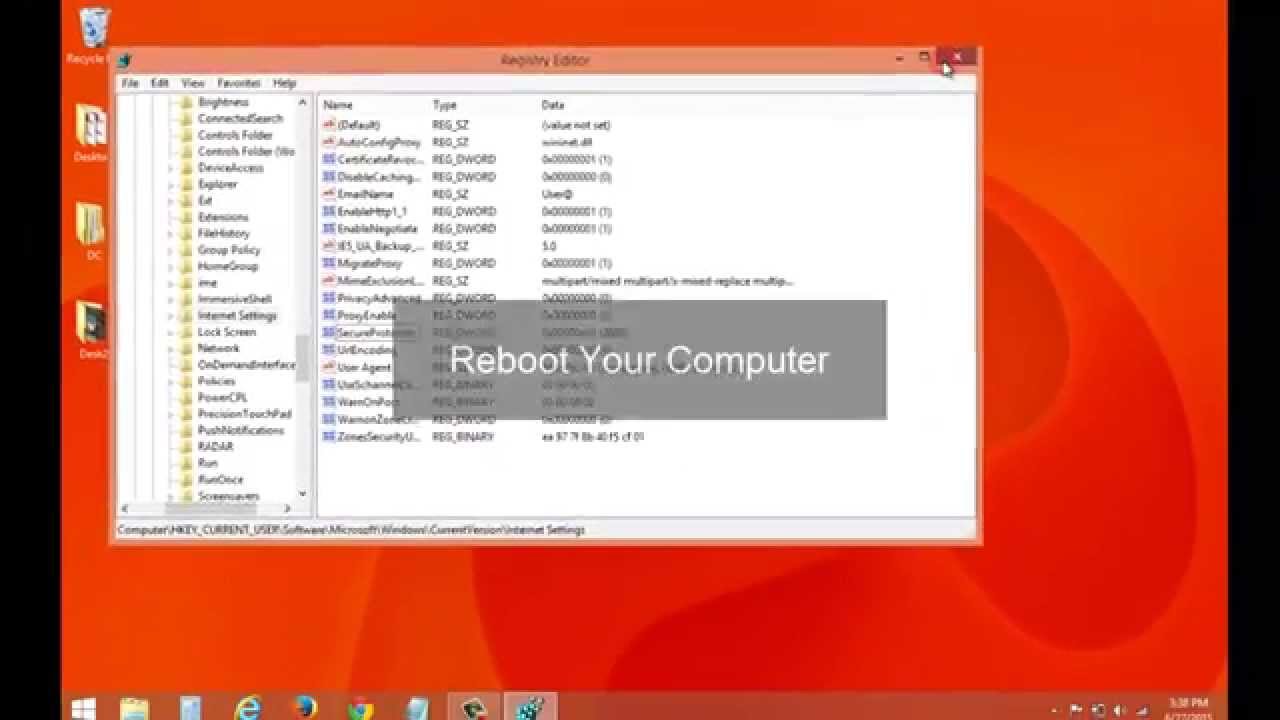The width and height of the screenshot is (1280, 720).
Task: Select the first Controls Folder key
Action: pyautogui.click(x=235, y=135)
